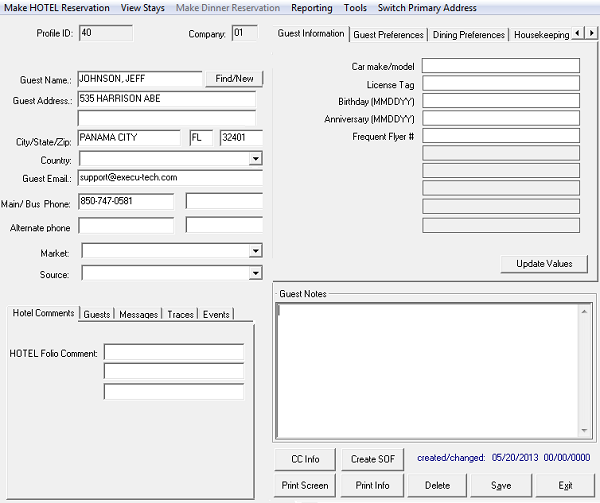Click the Find/New button

pyautogui.click(x=234, y=79)
